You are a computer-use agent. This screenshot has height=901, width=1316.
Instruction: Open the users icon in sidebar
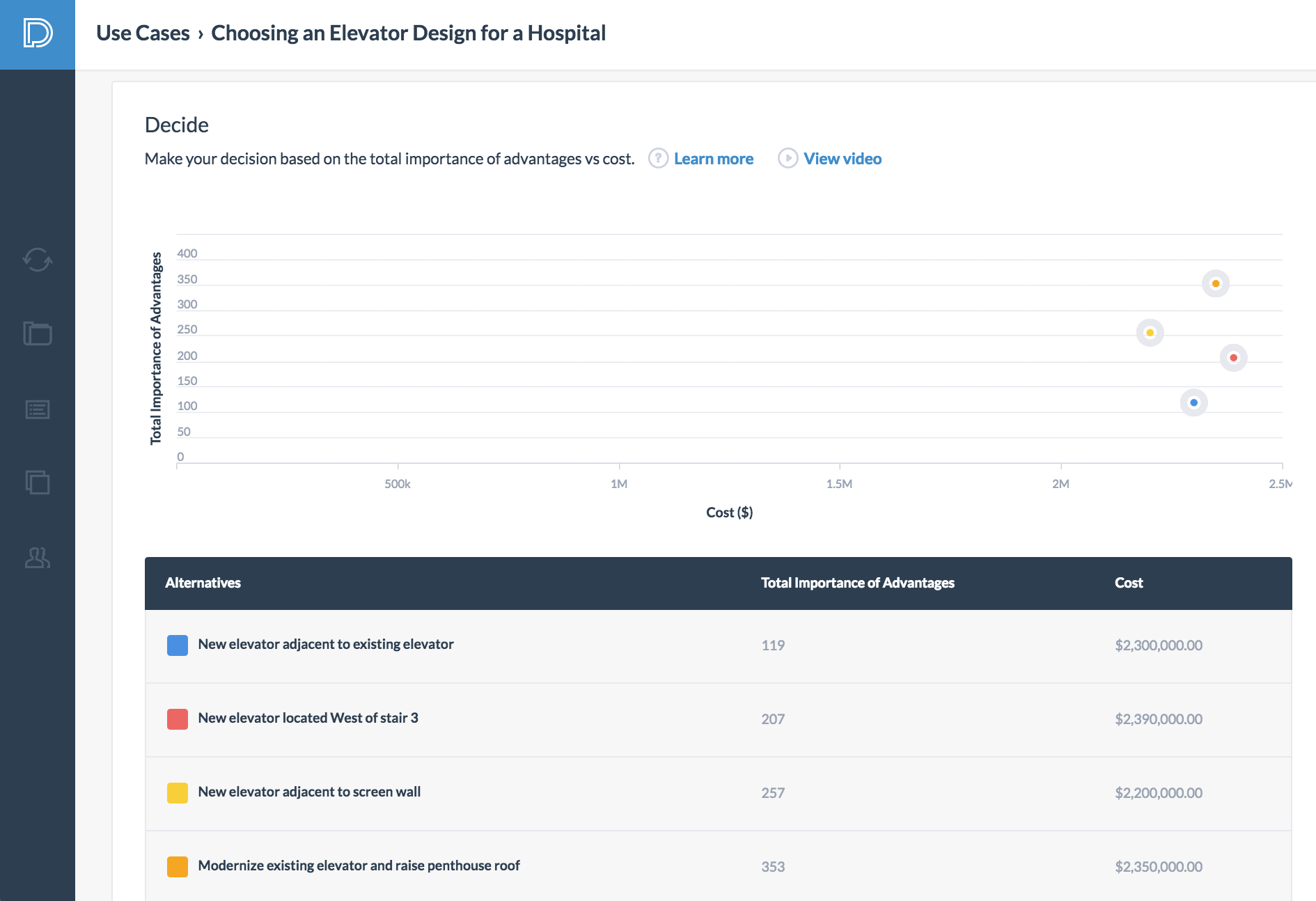tap(38, 557)
